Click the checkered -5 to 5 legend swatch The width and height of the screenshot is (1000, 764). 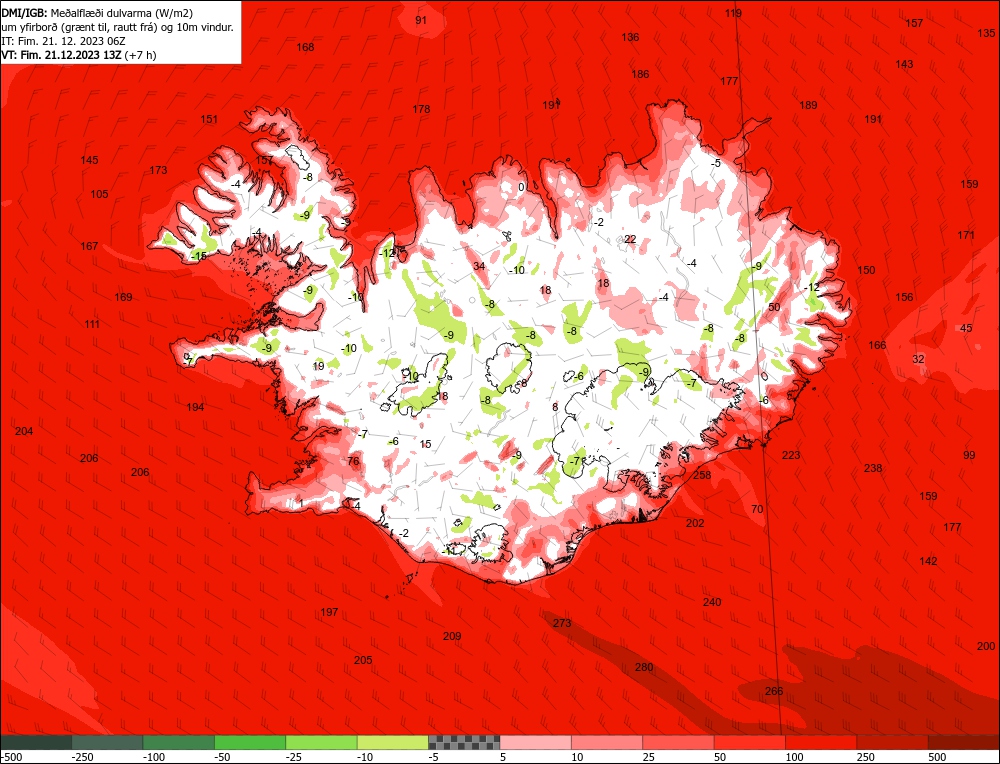[x=464, y=742]
